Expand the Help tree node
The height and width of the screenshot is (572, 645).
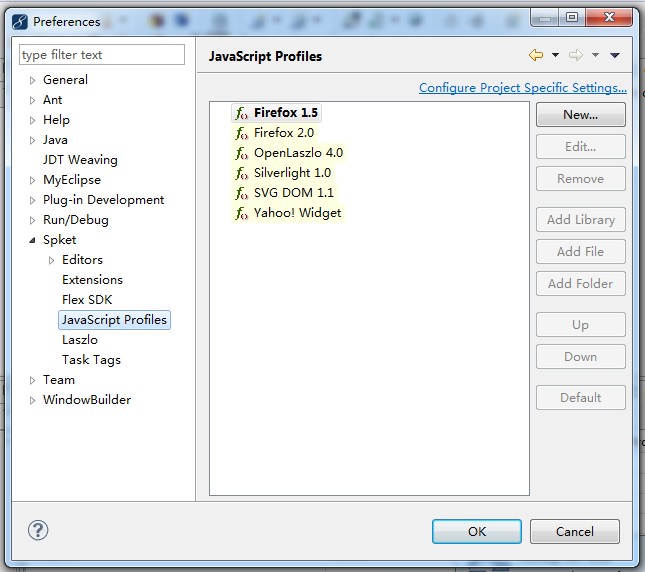(32, 120)
